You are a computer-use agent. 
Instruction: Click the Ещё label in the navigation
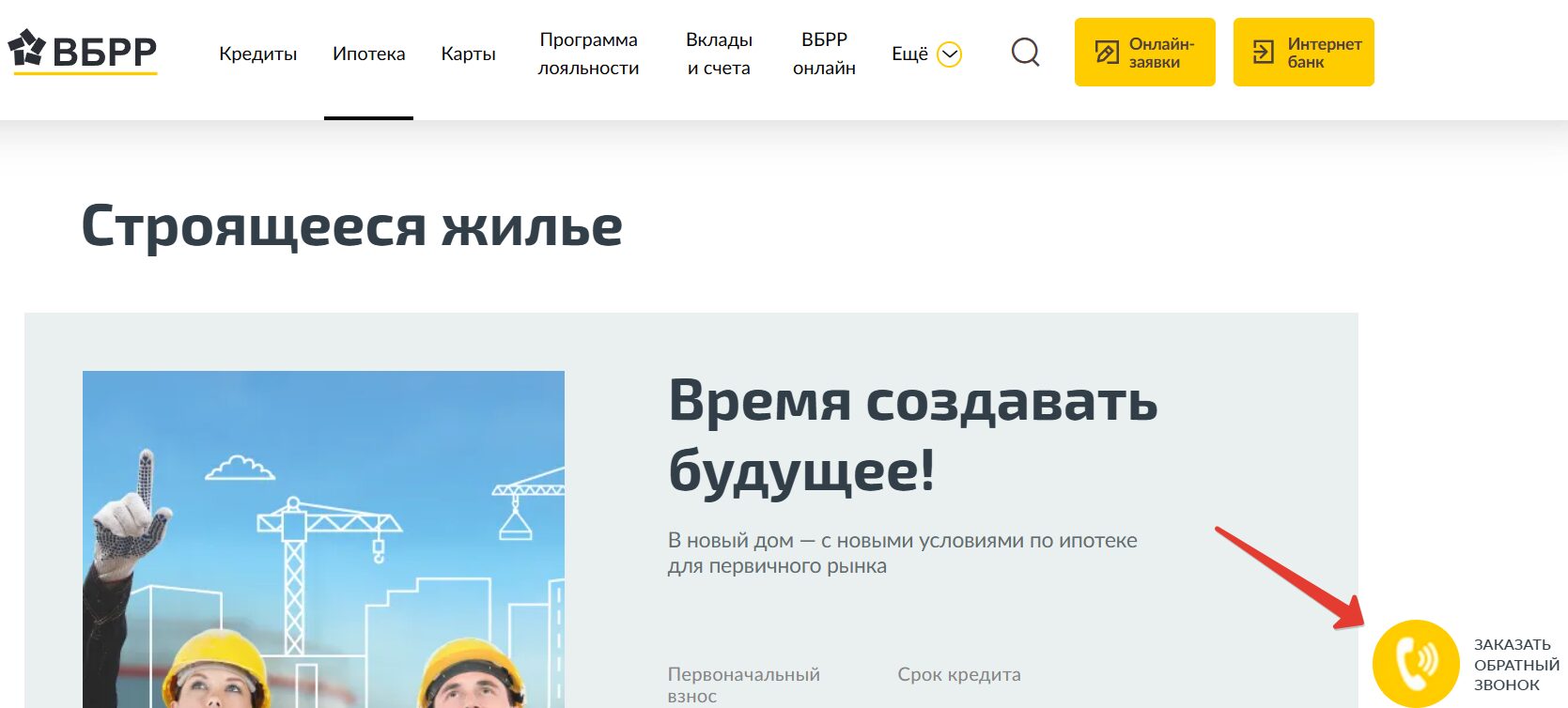(x=908, y=54)
